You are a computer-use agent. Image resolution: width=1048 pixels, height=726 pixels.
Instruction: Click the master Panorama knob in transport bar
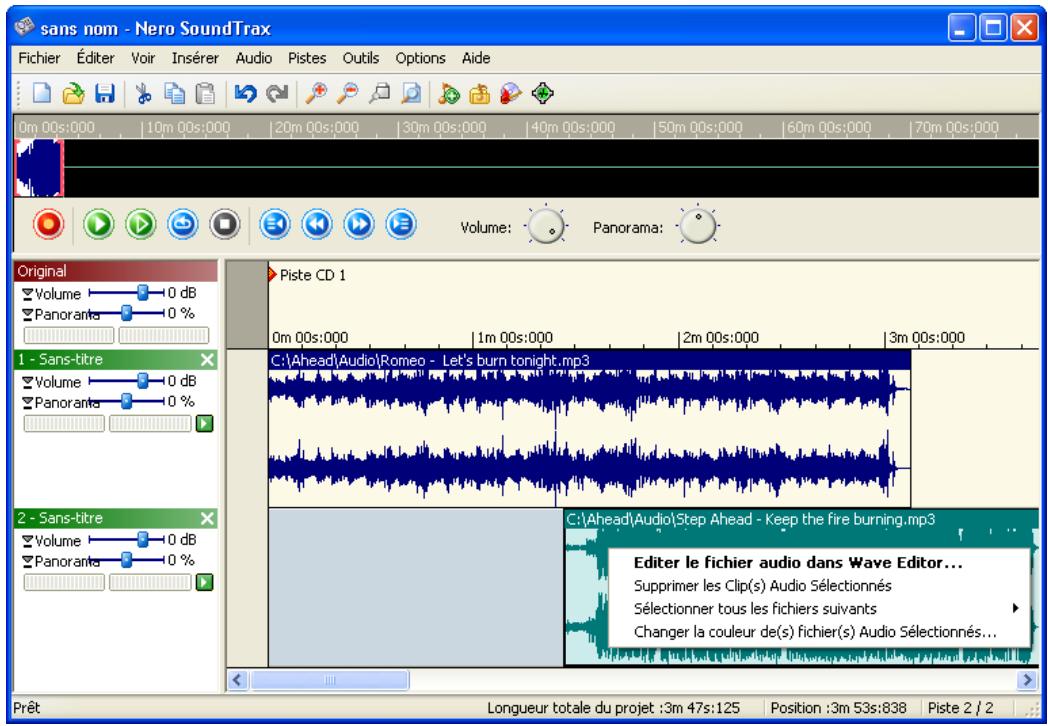point(698,225)
